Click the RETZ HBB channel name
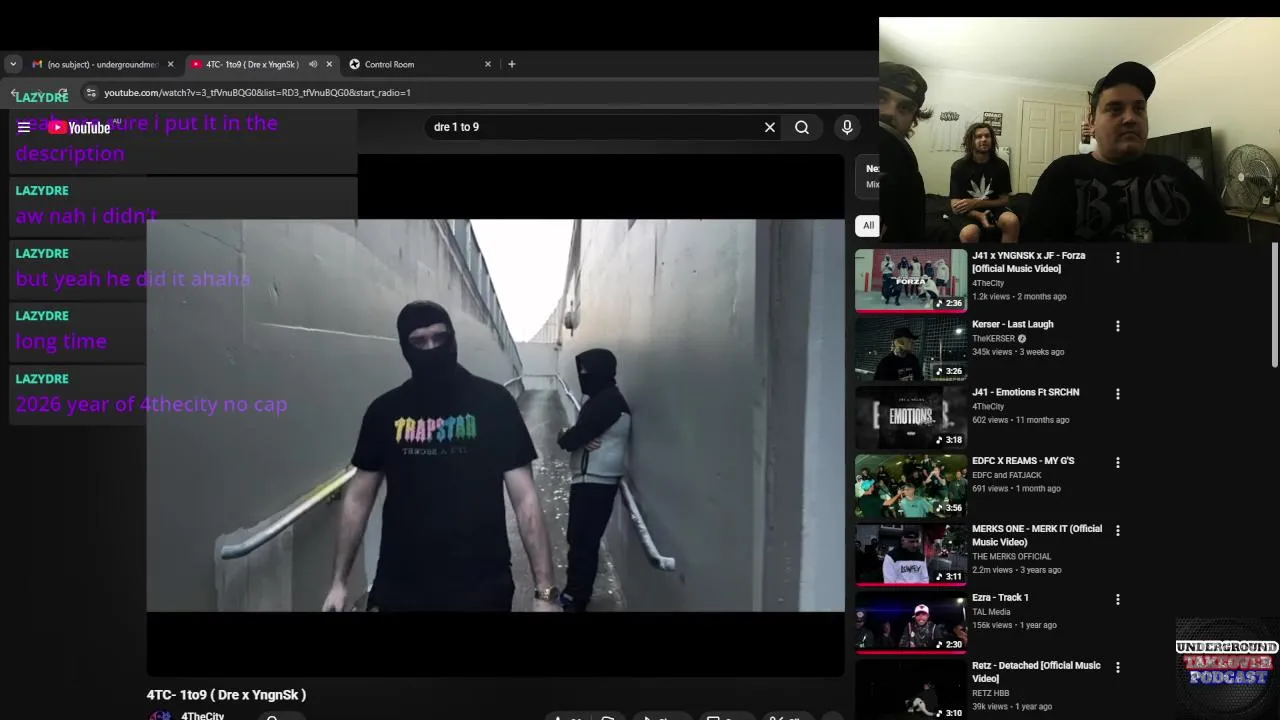Viewport: 1280px width, 720px height. (990, 693)
